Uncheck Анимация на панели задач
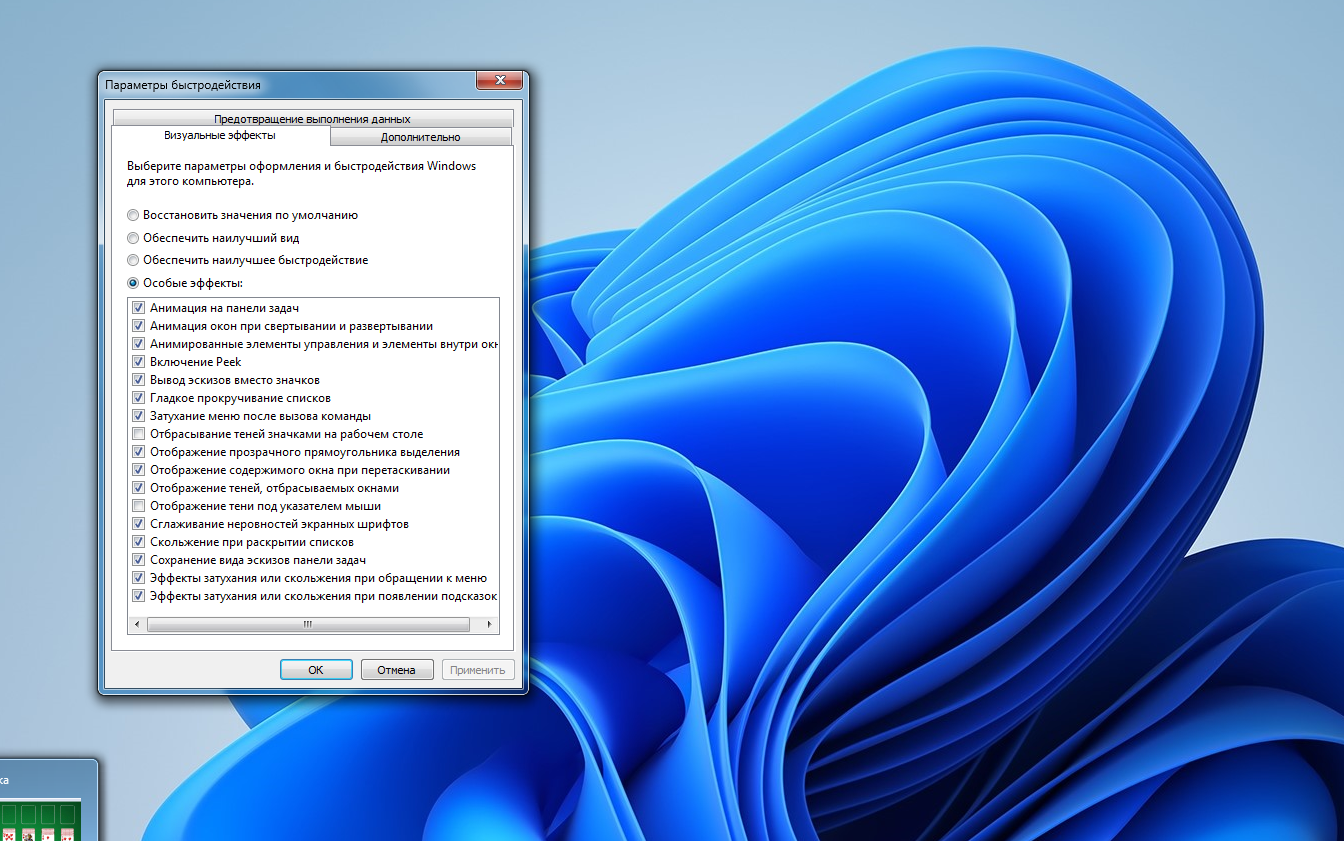1344x841 pixels. (138, 308)
